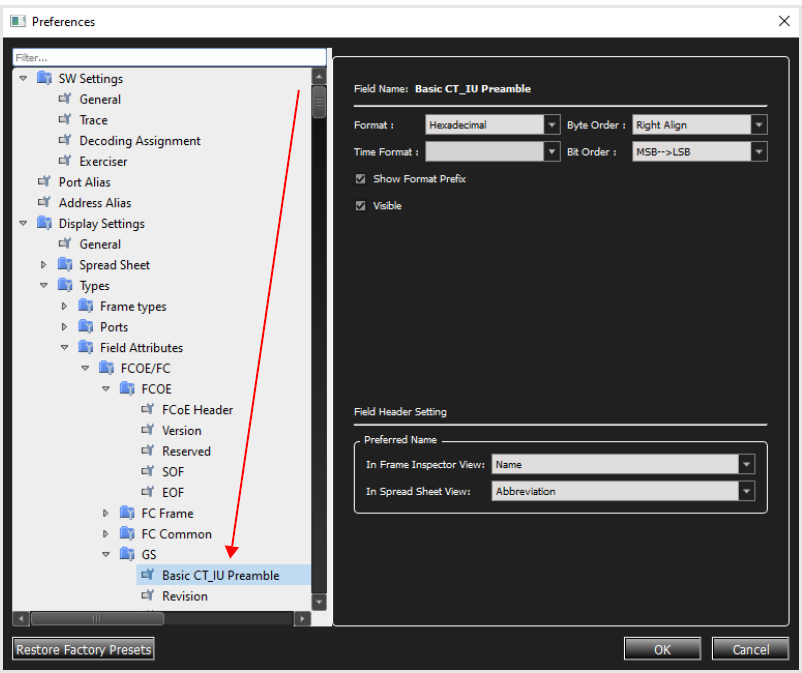Click the icon beside Trace
This screenshot has height=673, width=802.
[x=64, y=119]
